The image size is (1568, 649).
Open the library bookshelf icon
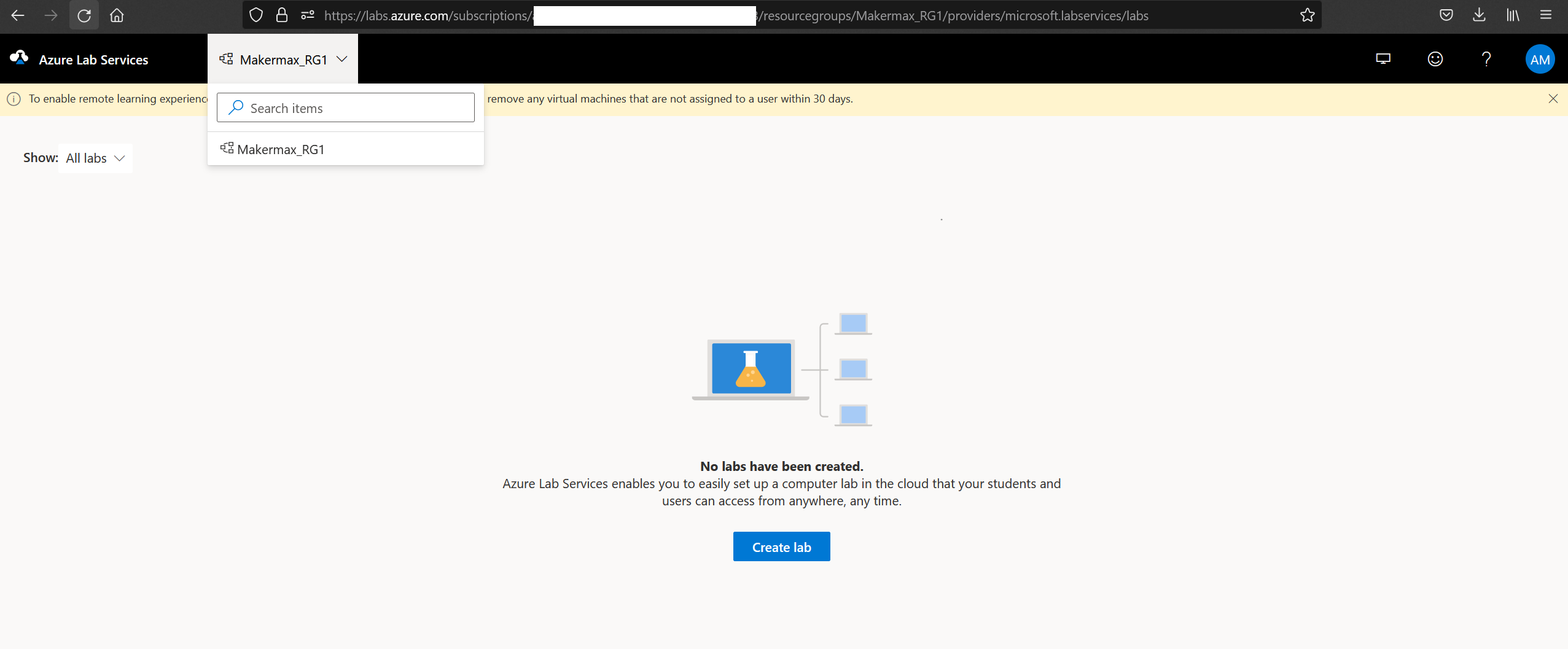1513,15
